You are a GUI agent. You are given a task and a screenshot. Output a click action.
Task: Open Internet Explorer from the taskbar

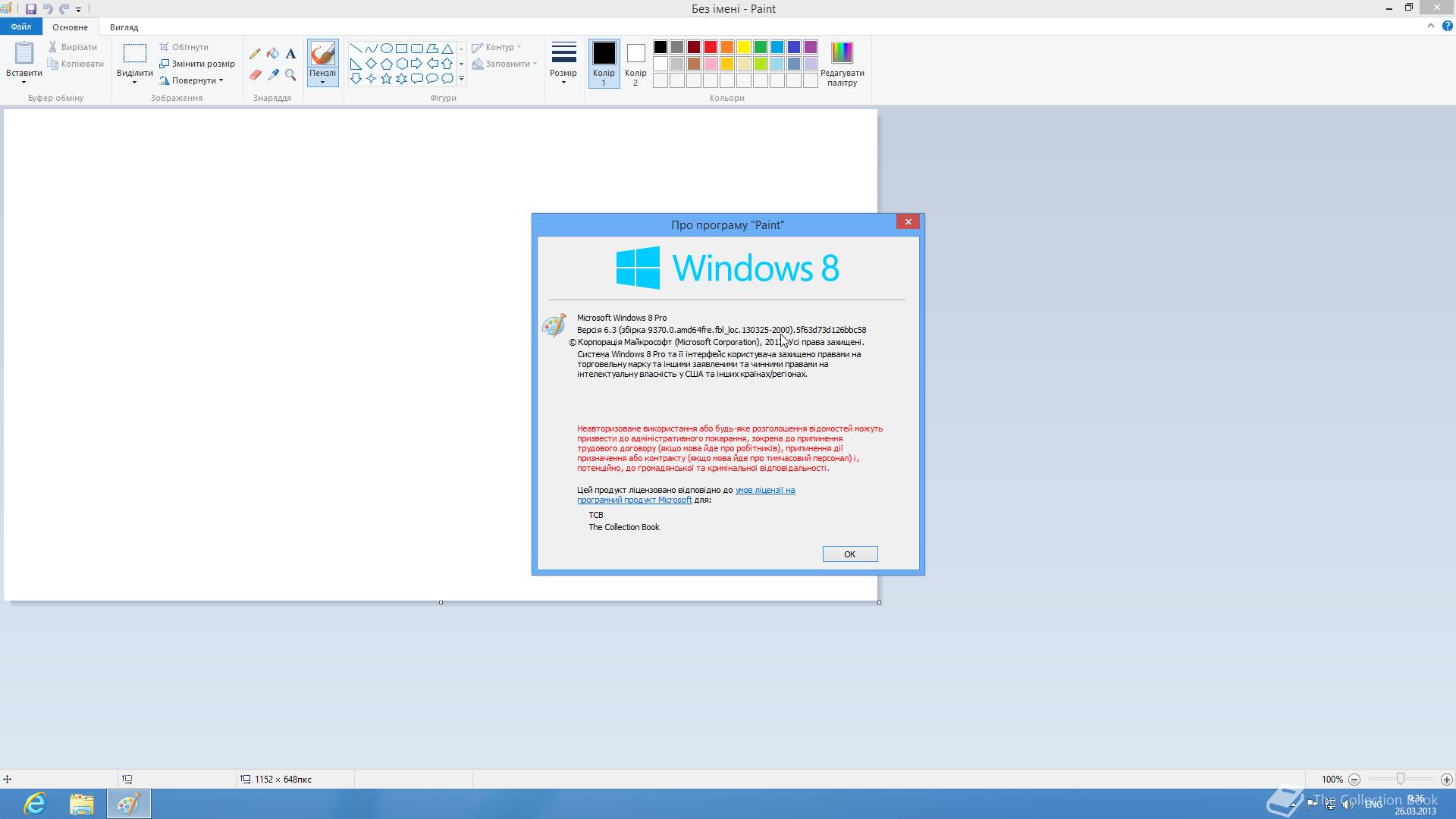pos(35,804)
